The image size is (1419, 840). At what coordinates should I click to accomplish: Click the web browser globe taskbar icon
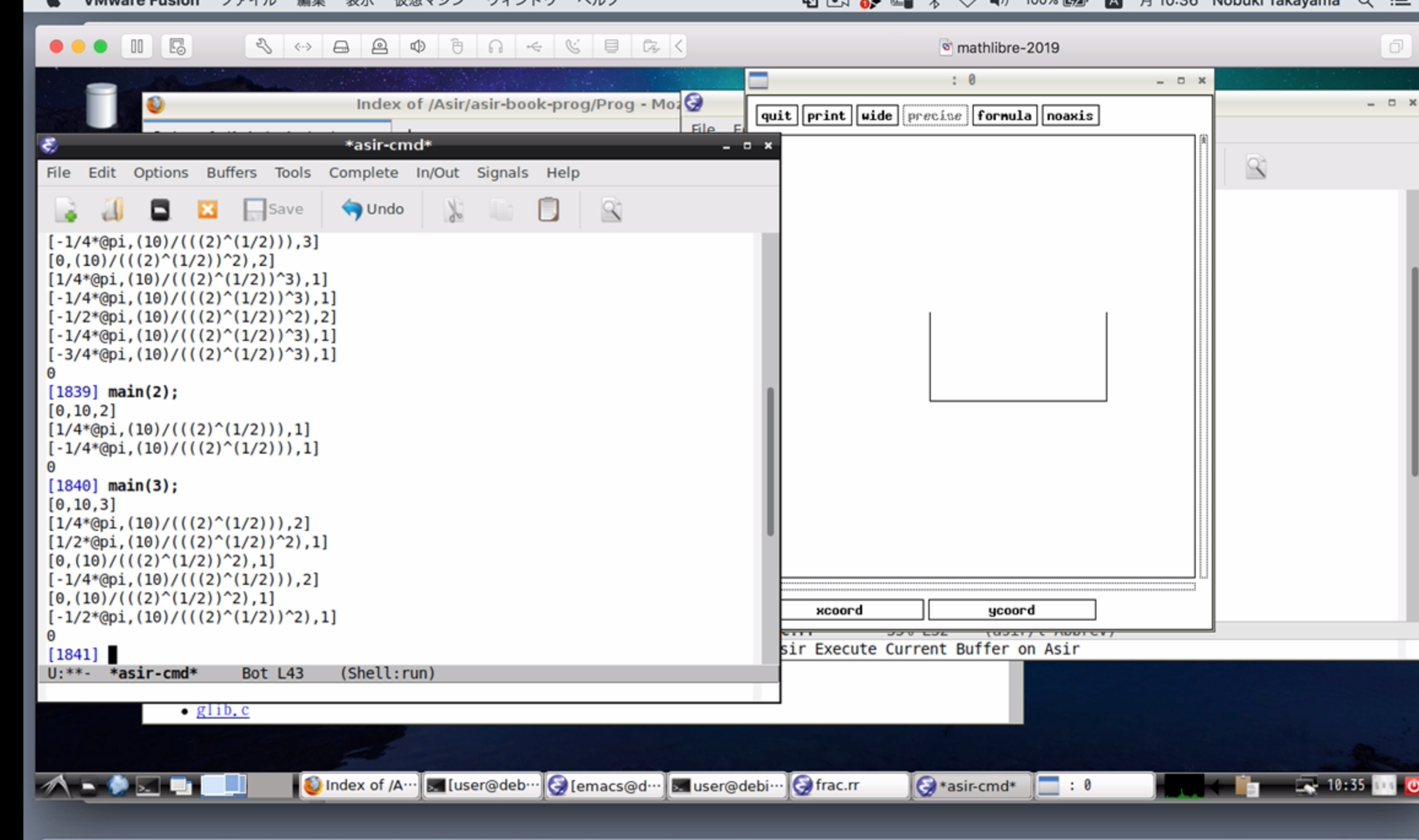(118, 785)
